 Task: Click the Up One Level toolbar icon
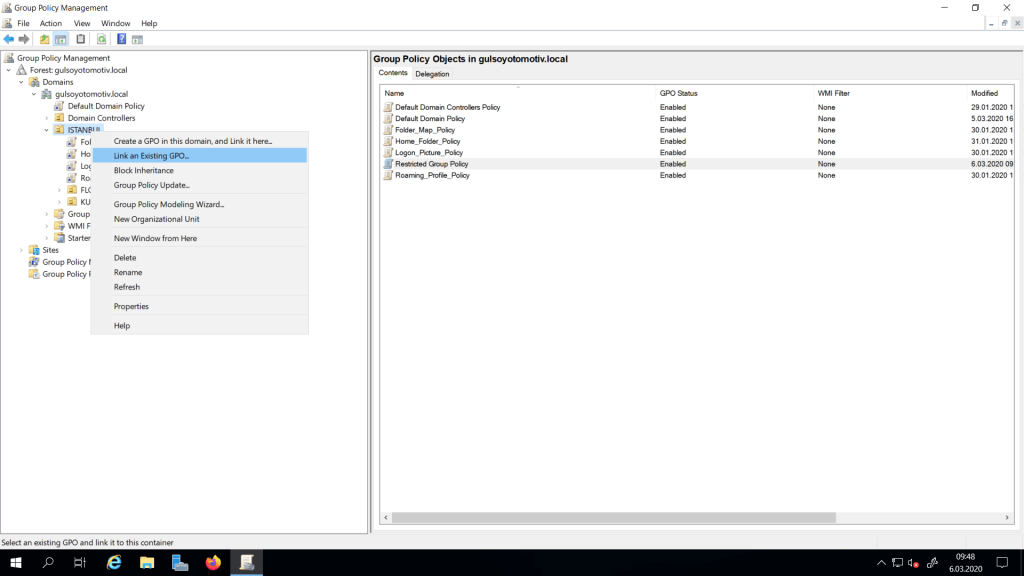[x=44, y=39]
